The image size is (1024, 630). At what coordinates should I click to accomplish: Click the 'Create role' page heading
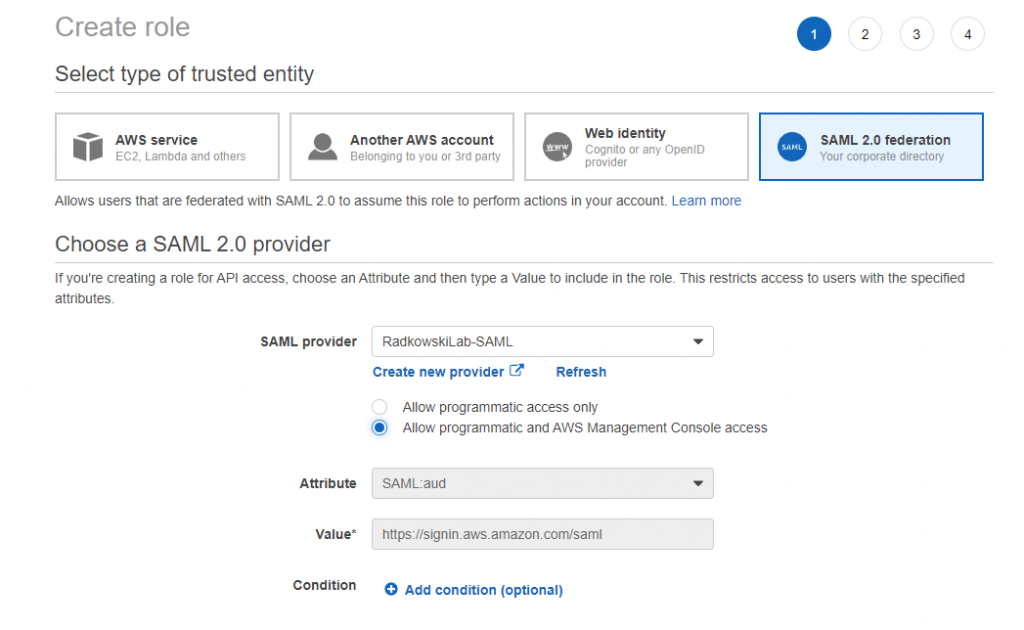click(x=122, y=27)
